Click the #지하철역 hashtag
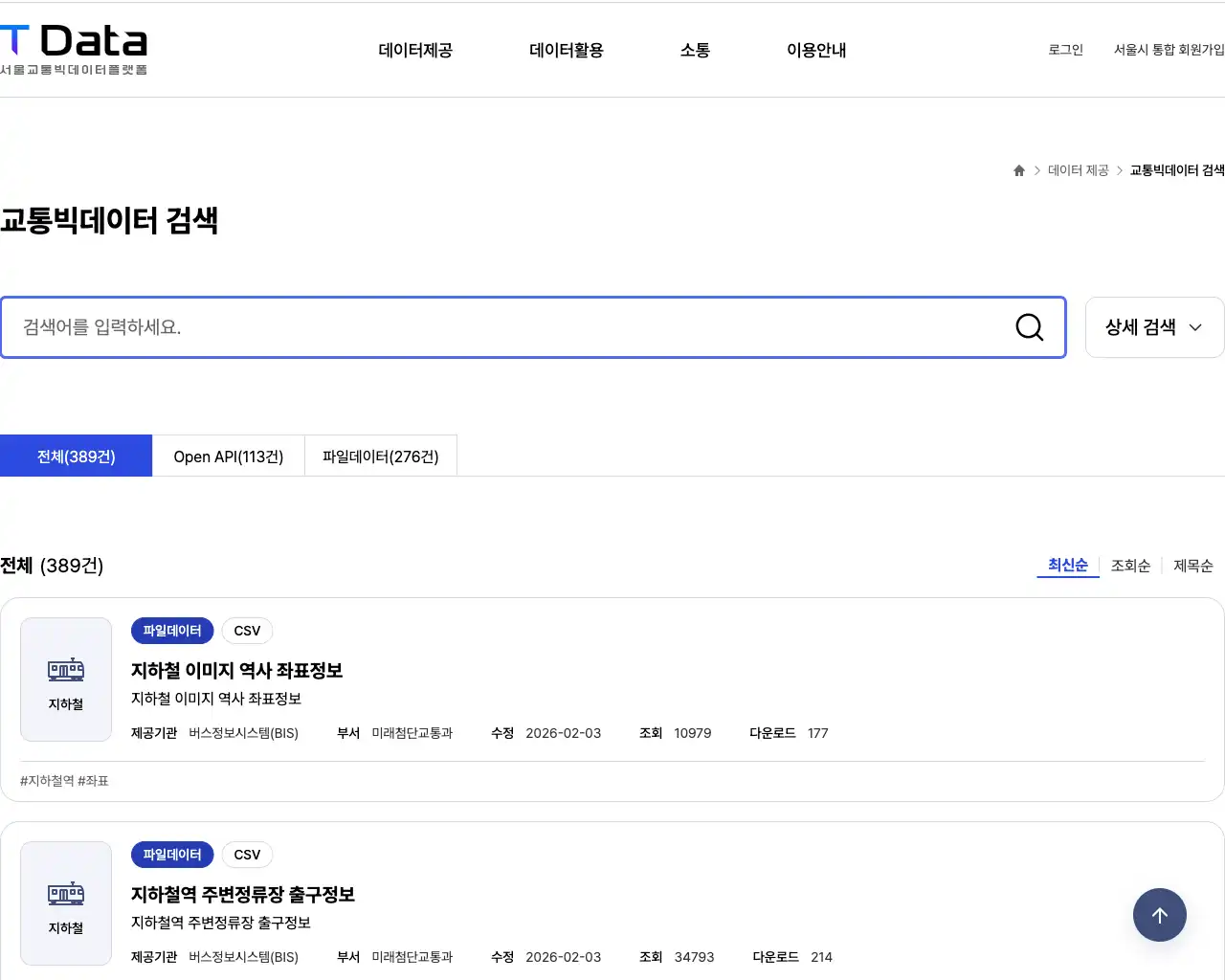This screenshot has width=1225, height=980. pyautogui.click(x=46, y=780)
